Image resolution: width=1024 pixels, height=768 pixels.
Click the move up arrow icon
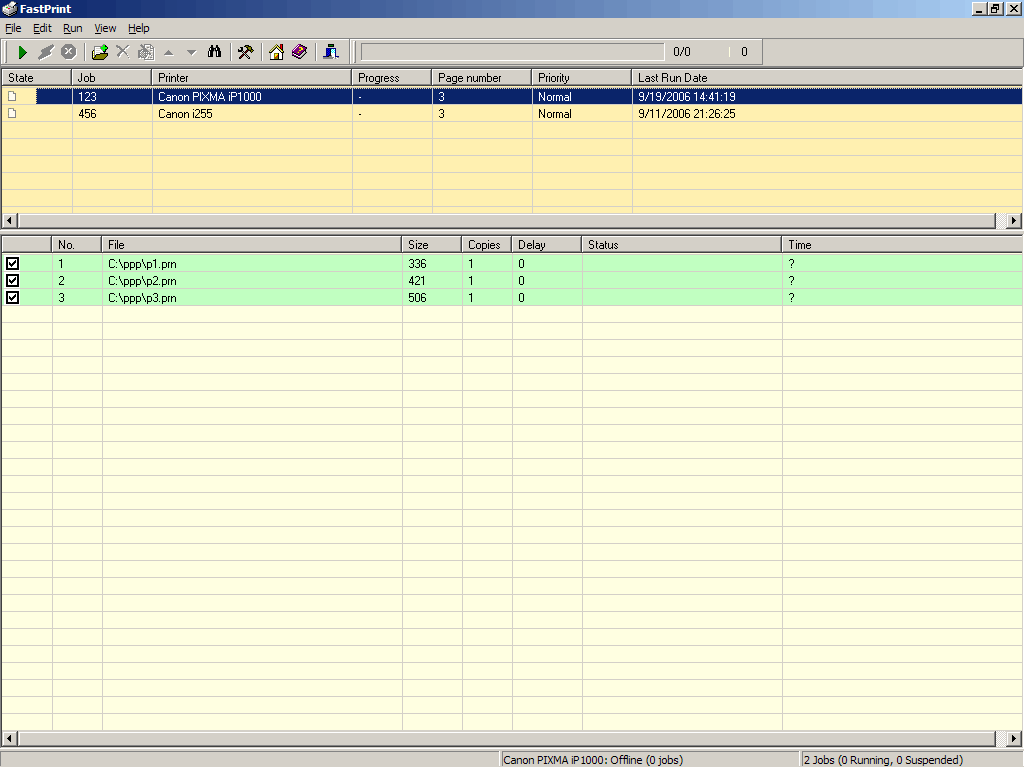(x=169, y=51)
